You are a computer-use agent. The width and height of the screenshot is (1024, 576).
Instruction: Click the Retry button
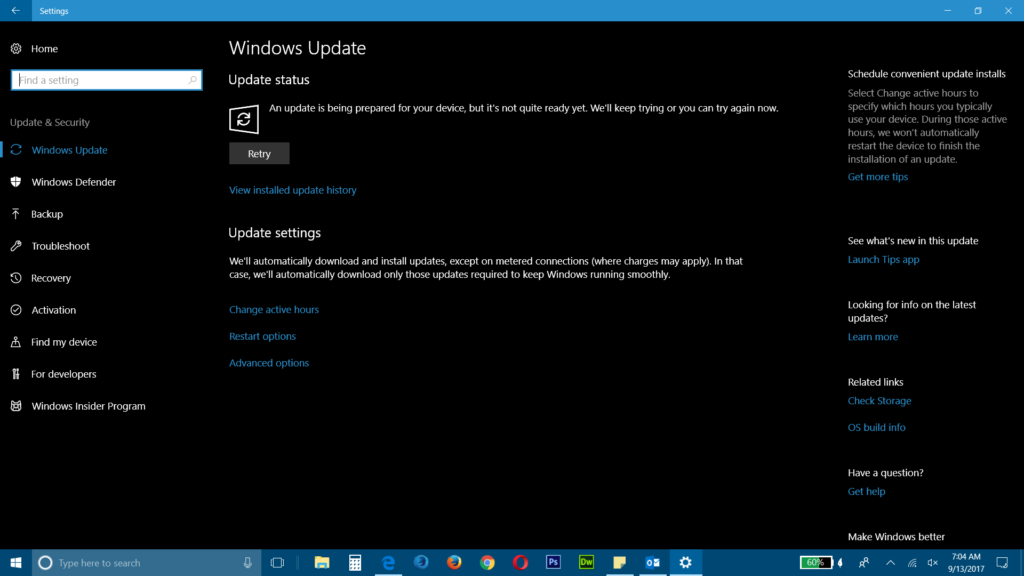coord(259,153)
